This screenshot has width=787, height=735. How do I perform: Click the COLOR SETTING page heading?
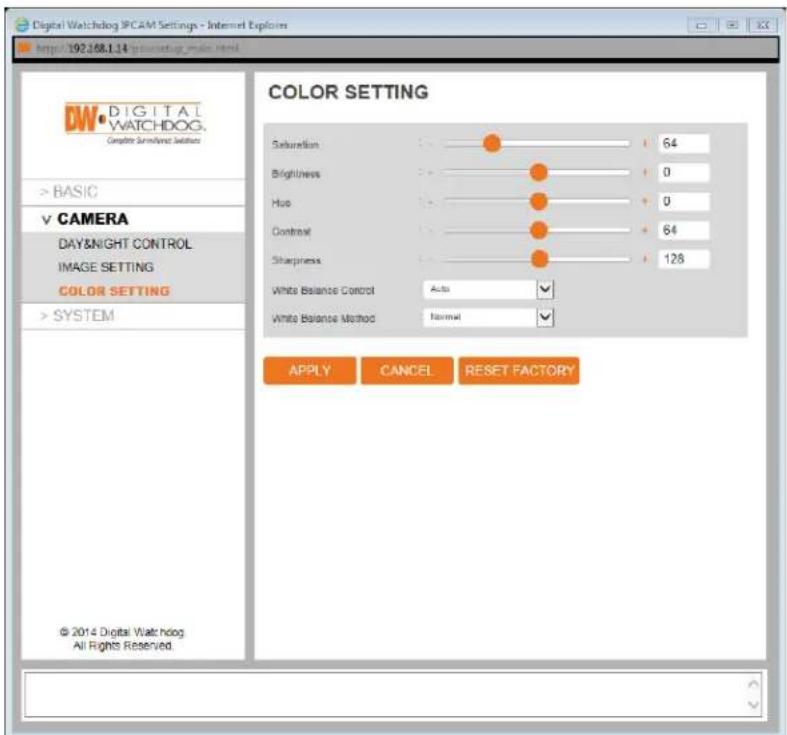[x=348, y=92]
